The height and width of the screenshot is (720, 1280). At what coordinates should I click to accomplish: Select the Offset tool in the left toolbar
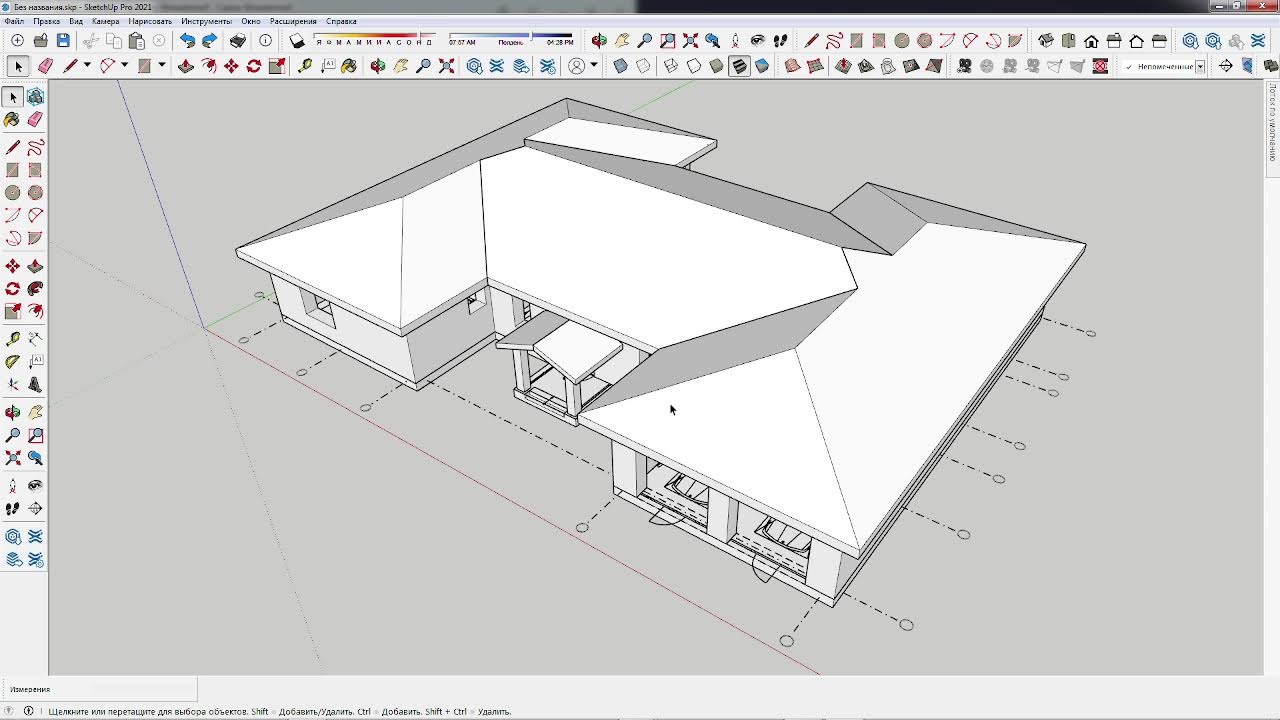35,311
